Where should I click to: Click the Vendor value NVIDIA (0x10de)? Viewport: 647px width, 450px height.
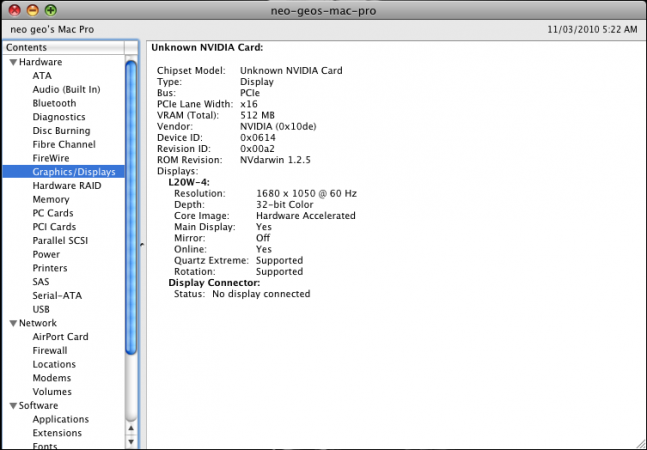point(278,127)
